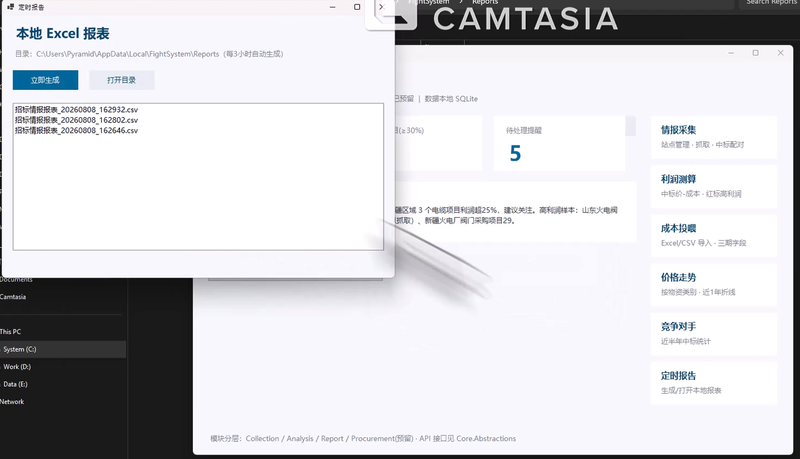The height and width of the screenshot is (459, 800).
Task: Open Network in the navigation pane
Action: [12, 402]
